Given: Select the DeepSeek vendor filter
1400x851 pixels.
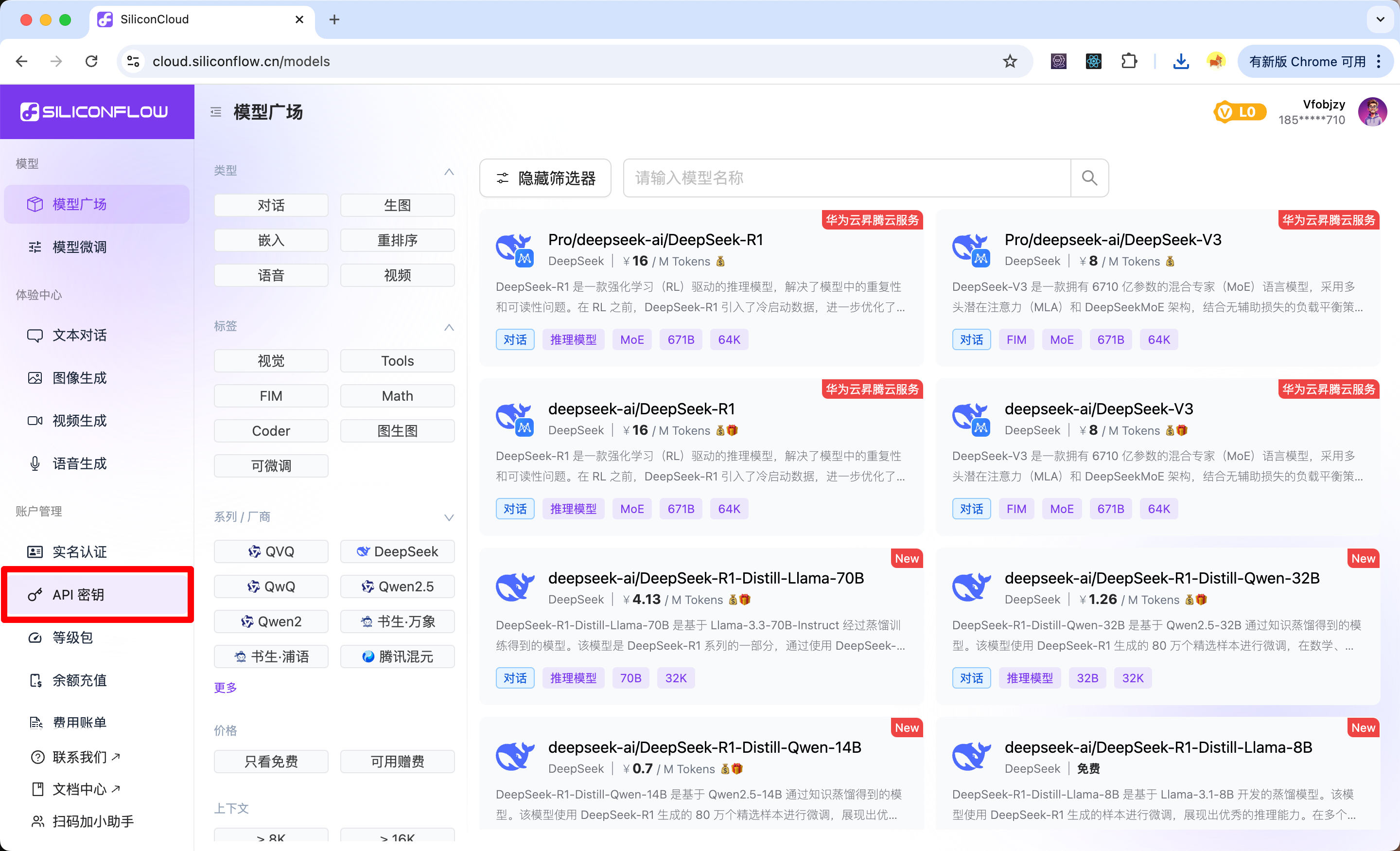Looking at the screenshot, I should [397, 551].
